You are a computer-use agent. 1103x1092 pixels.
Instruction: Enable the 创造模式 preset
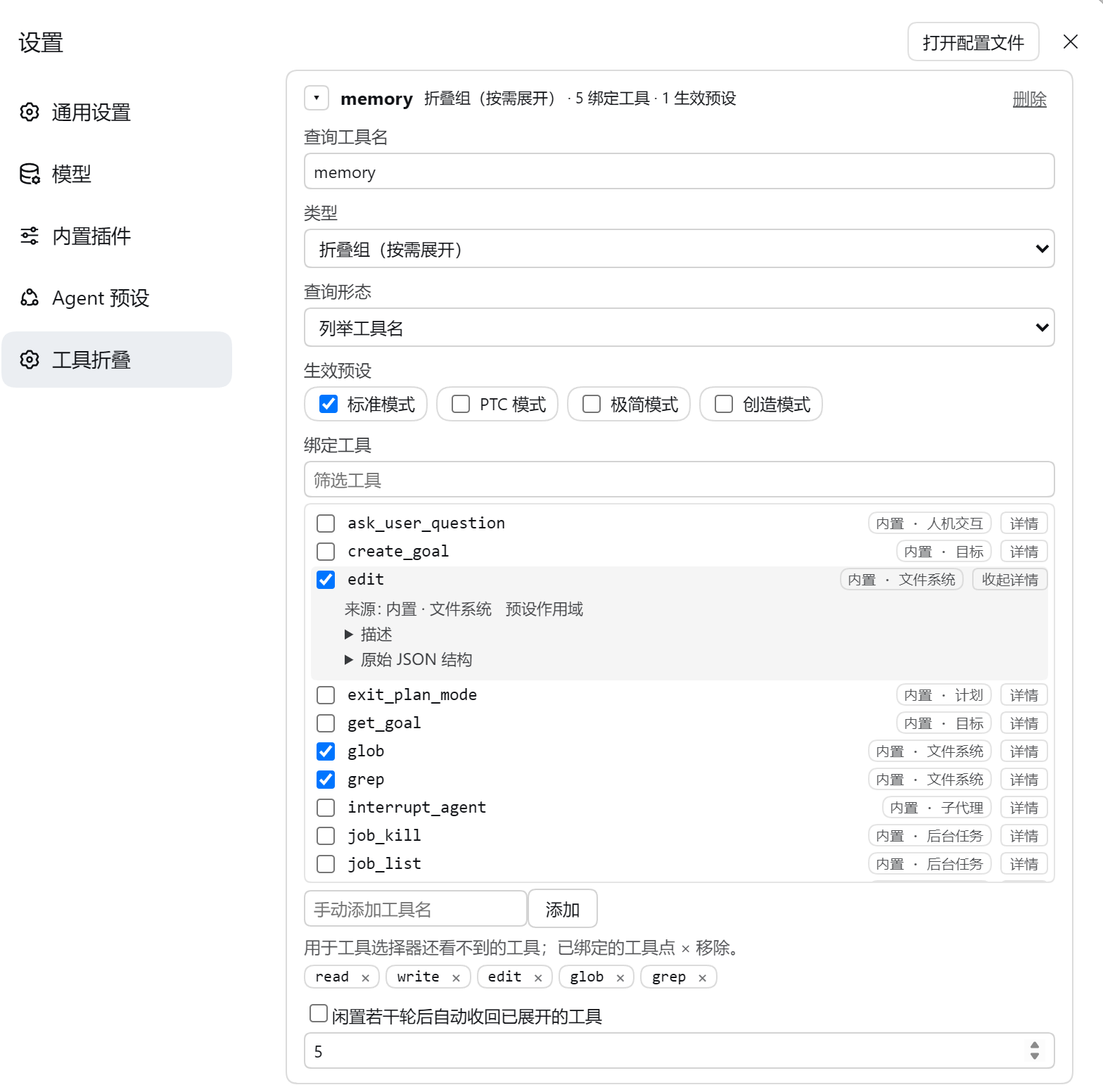coord(724,404)
